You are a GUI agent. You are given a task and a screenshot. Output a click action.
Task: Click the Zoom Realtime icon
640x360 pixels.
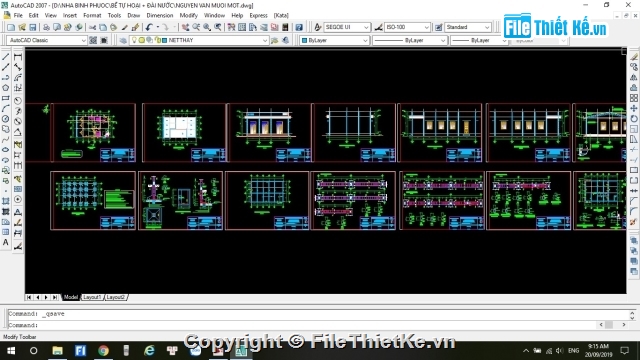tap(196, 27)
